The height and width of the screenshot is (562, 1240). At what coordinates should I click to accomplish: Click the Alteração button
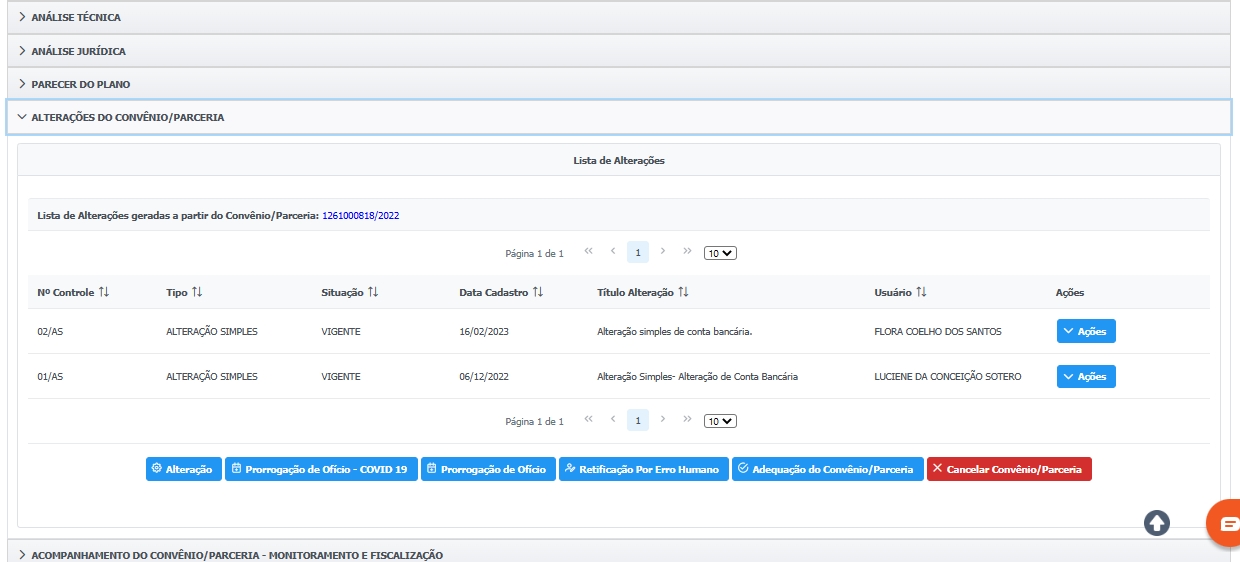tap(183, 469)
